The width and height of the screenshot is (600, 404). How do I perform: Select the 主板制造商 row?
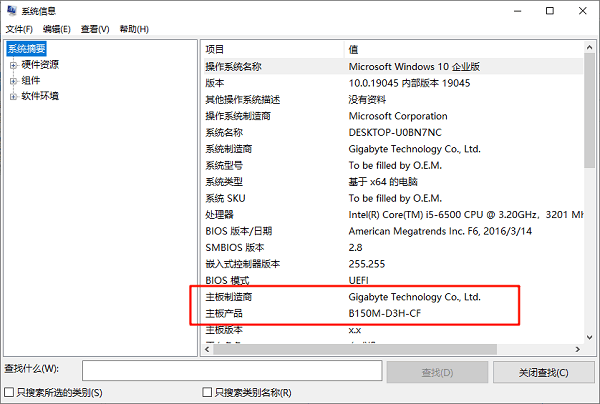tap(392, 297)
